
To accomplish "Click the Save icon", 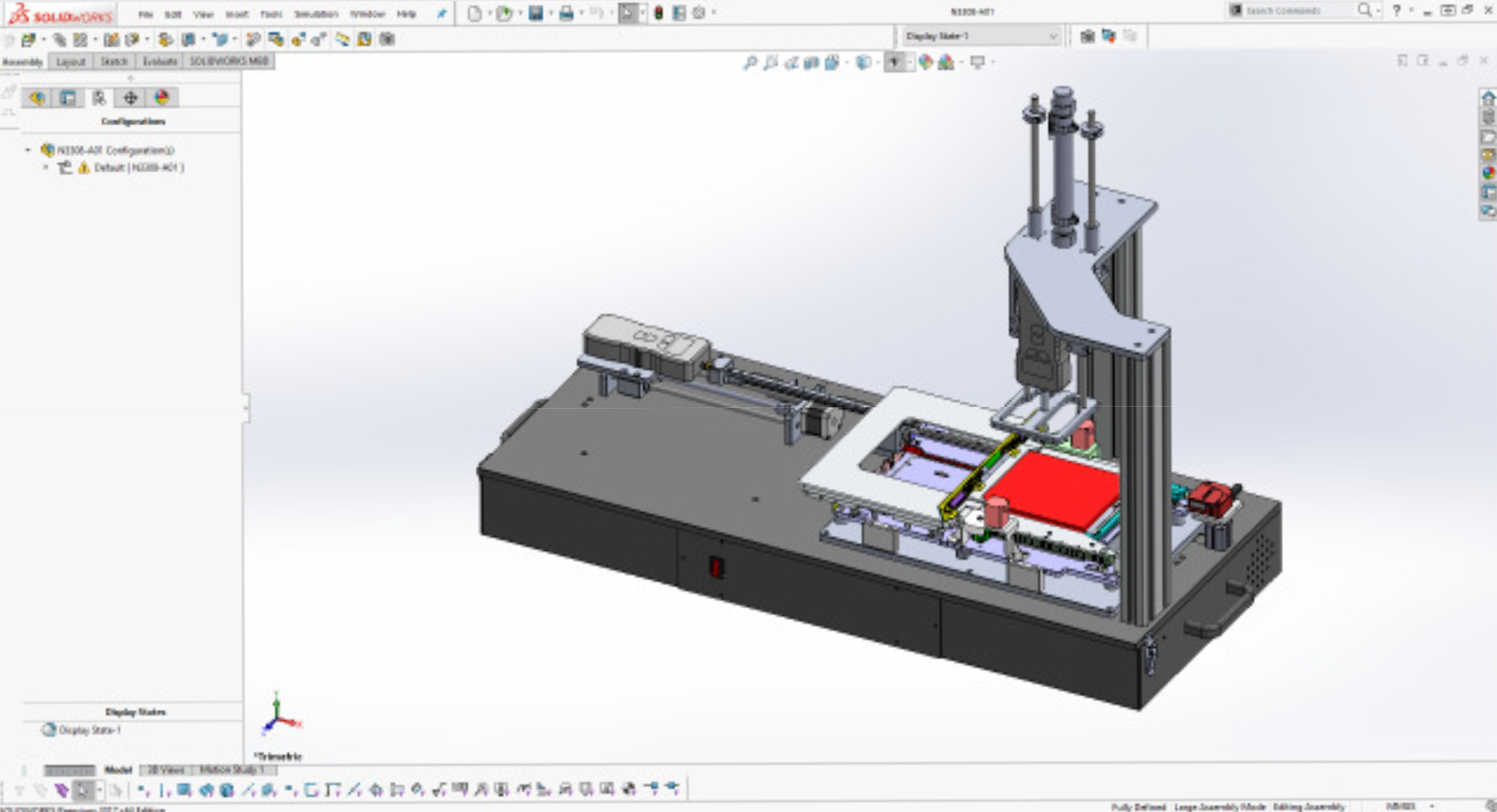I will [536, 13].
